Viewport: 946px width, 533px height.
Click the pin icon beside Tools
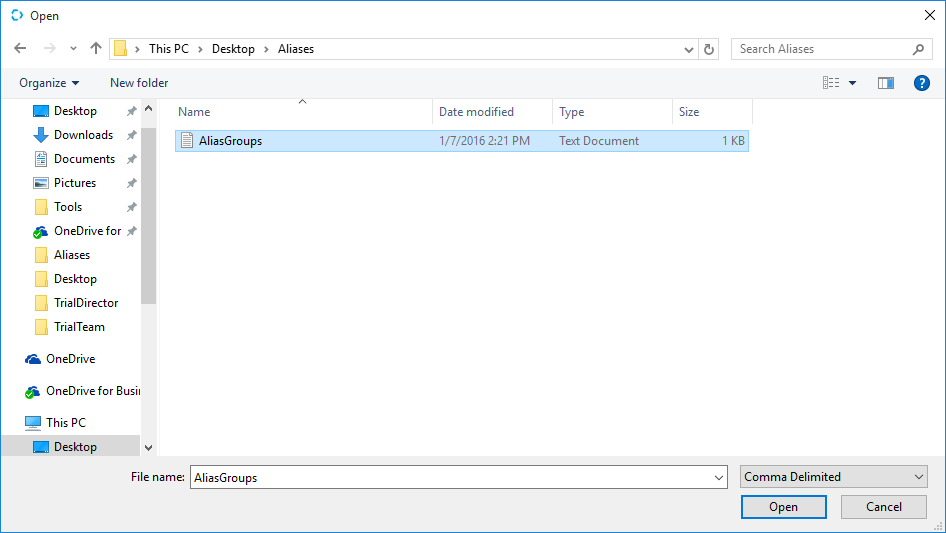click(131, 207)
